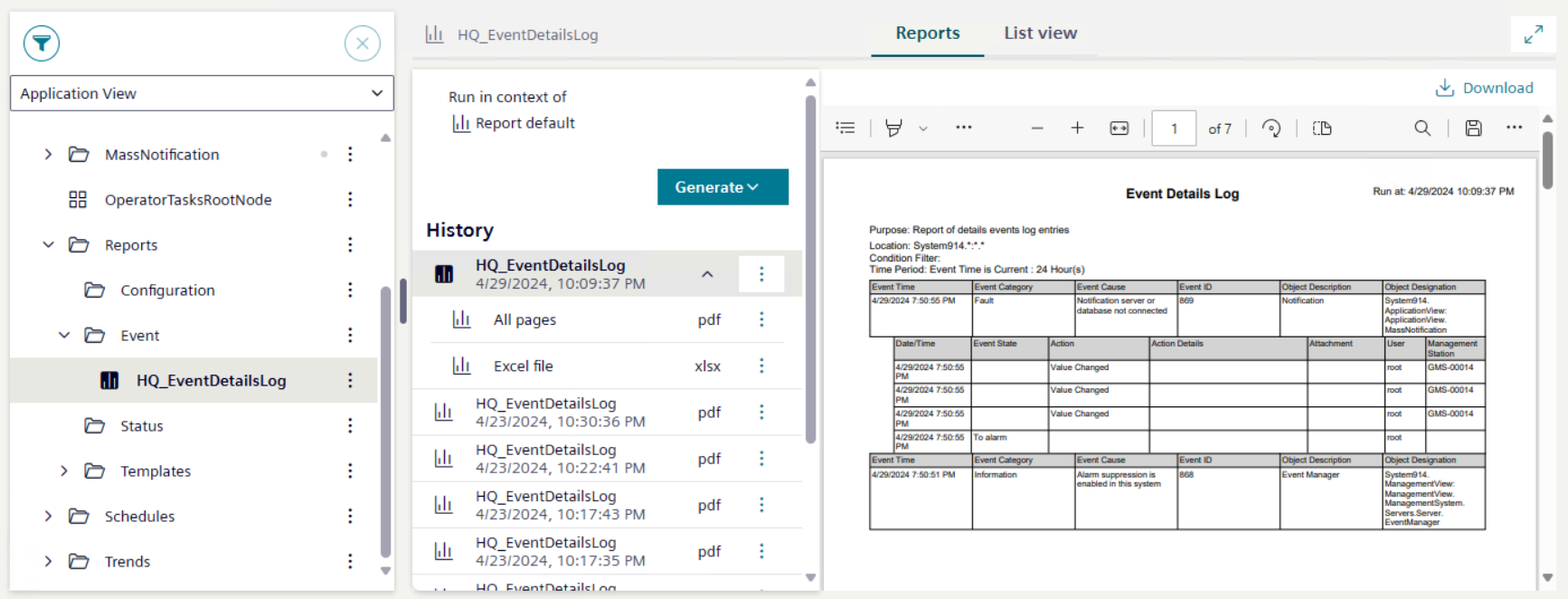Screen dimensions: 1568x599
Task: Save the PDF with the disk icon
Action: coord(1473,128)
